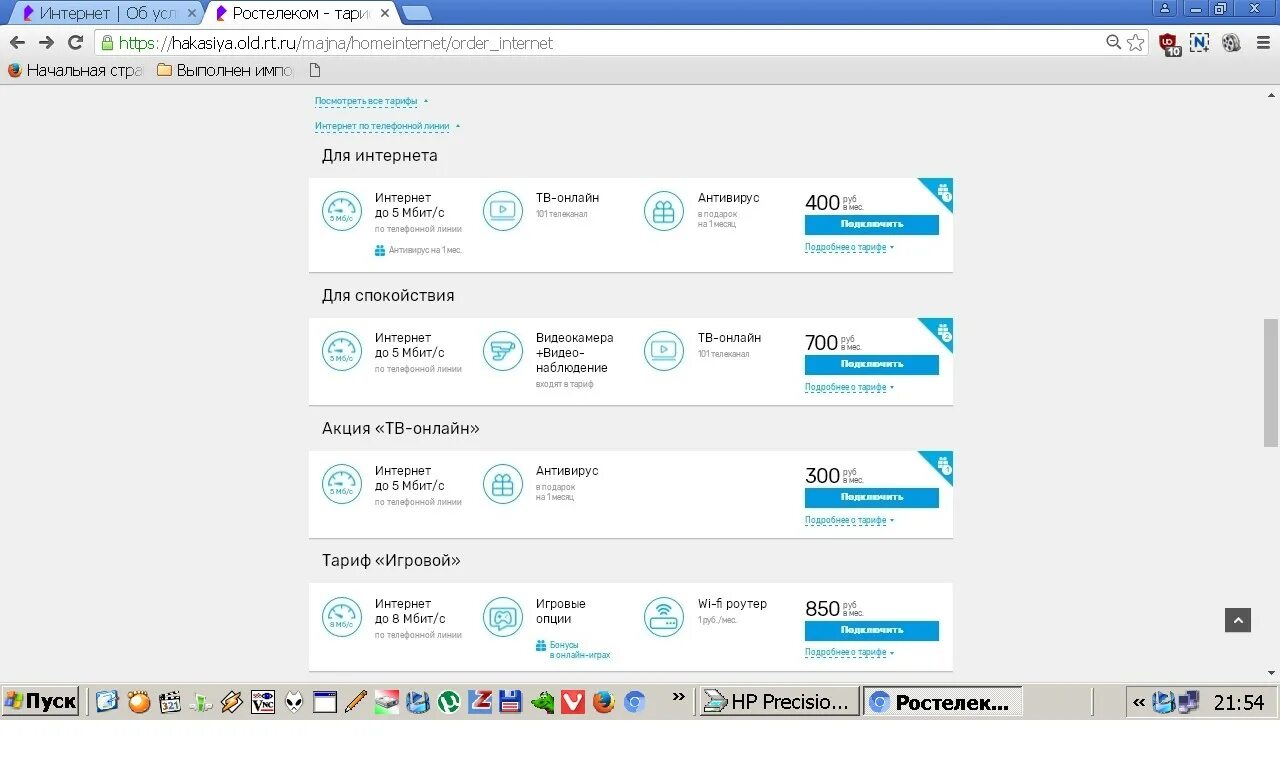Show more quick launch icons chevron
Screen dimensions: 1280x768
coord(680,697)
